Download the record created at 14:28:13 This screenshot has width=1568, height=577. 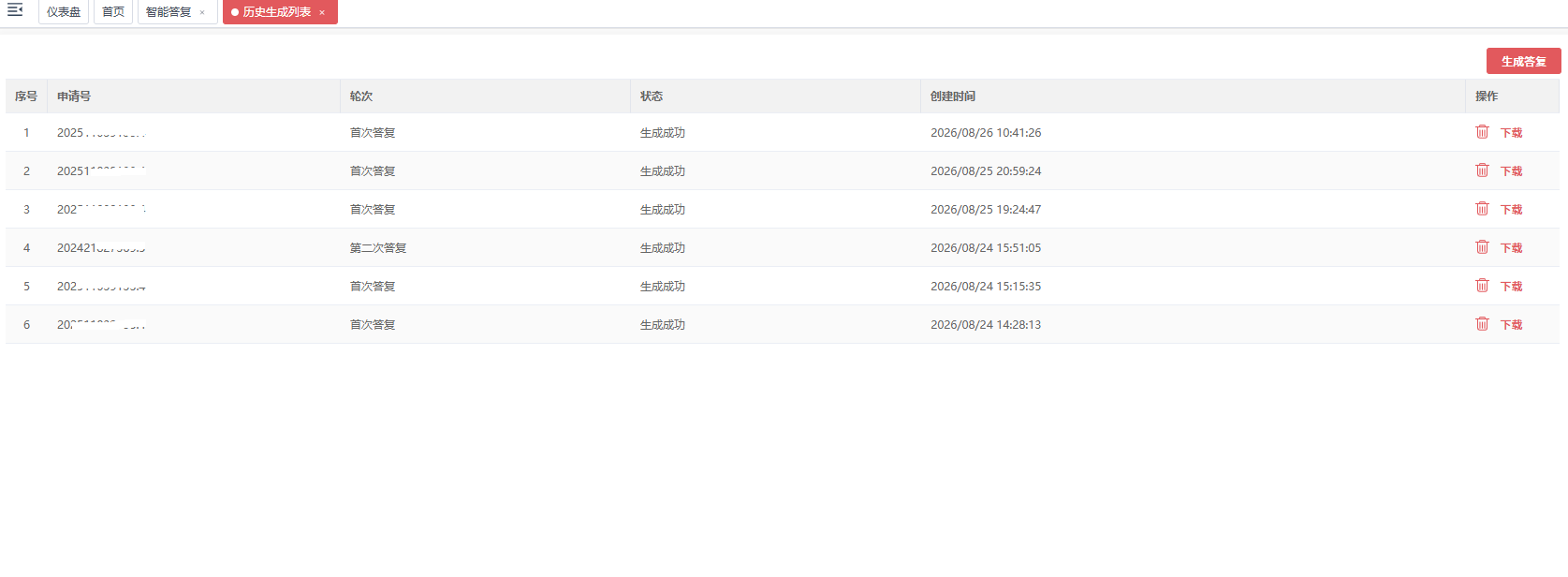1511,325
